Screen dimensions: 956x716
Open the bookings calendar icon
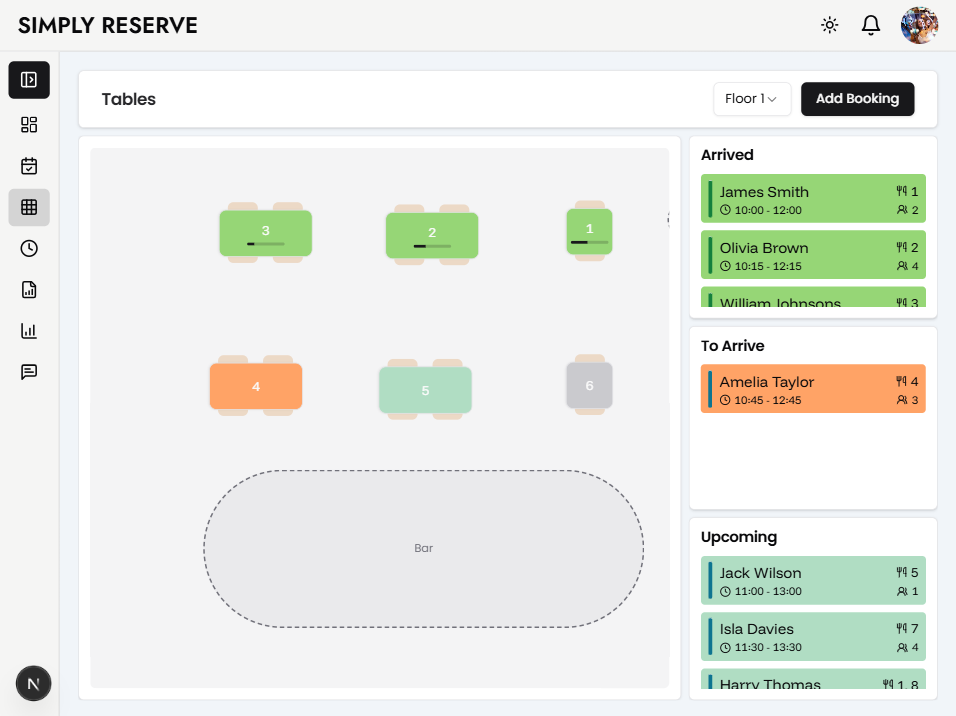pos(29,166)
